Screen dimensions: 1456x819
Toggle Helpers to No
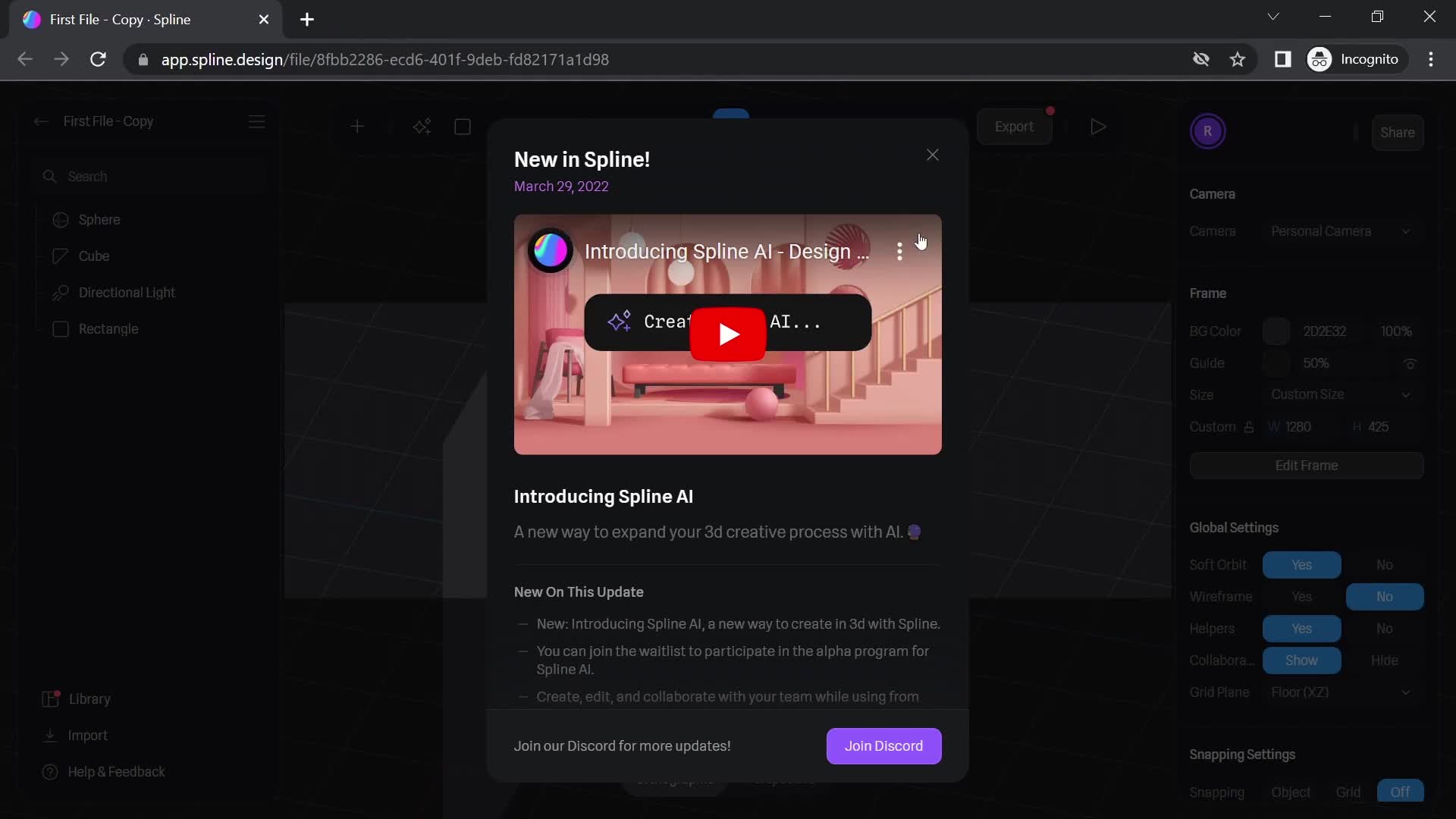1386,628
